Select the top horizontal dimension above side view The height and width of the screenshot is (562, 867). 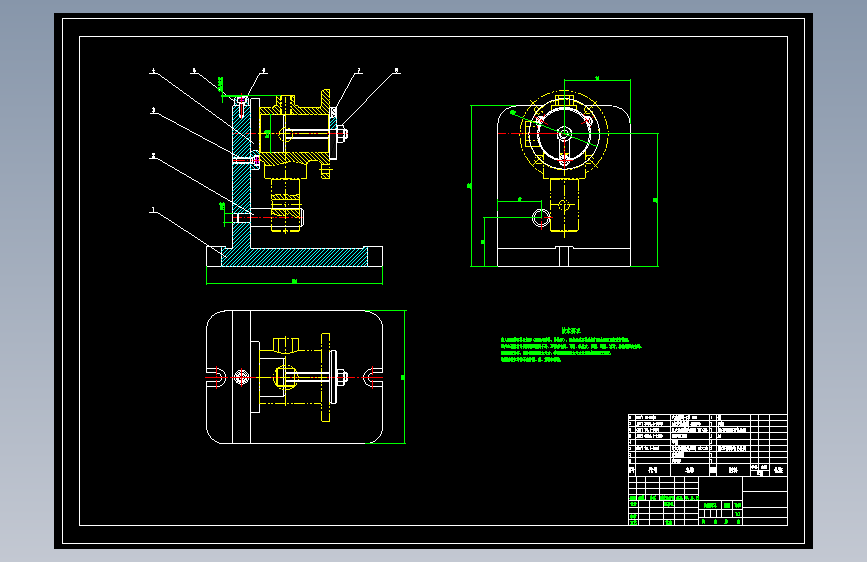pos(597,80)
